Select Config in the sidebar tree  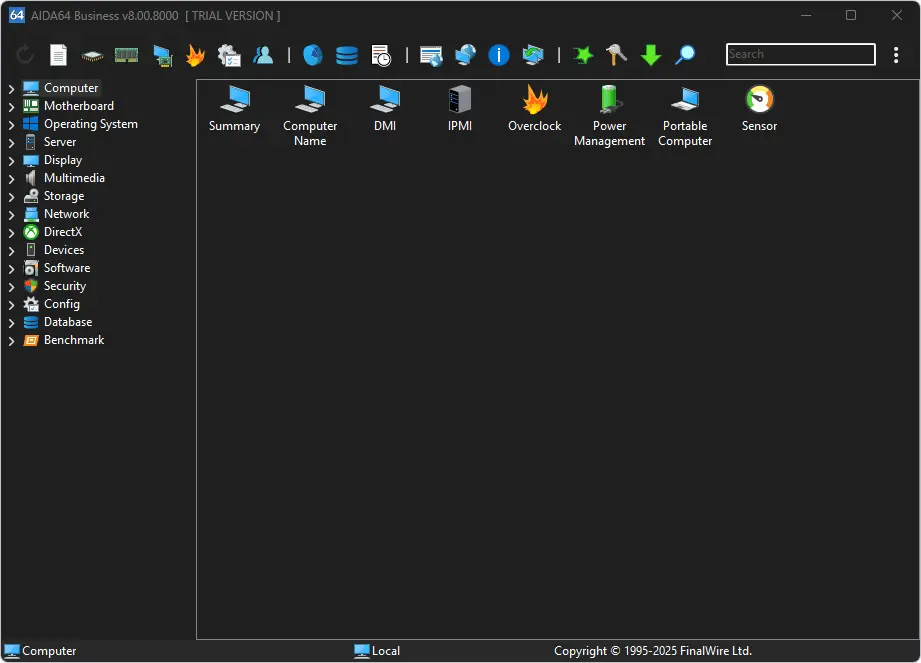pyautogui.click(x=62, y=304)
